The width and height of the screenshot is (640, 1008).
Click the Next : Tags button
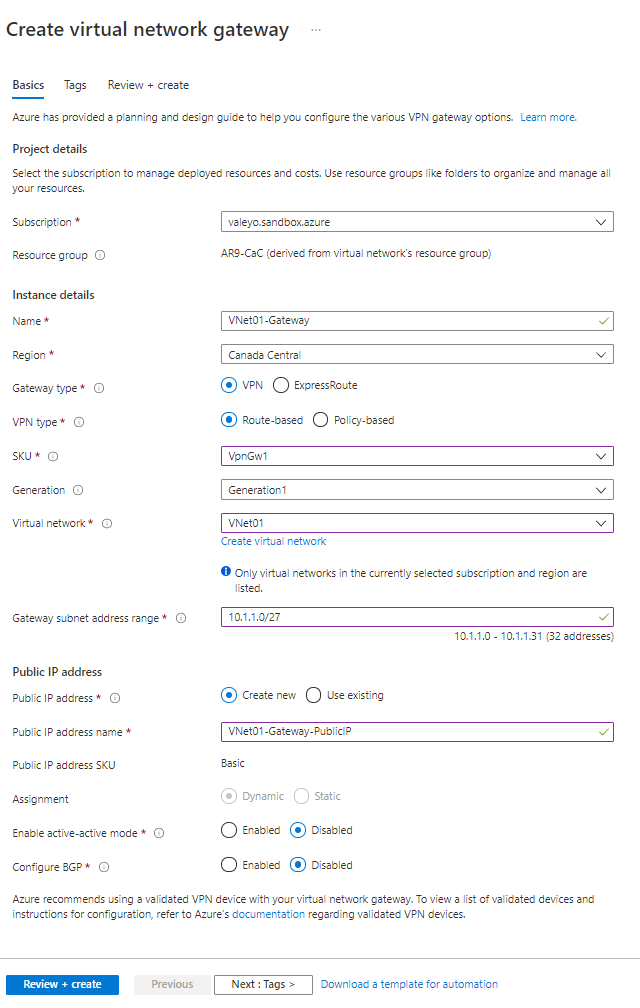click(263, 984)
